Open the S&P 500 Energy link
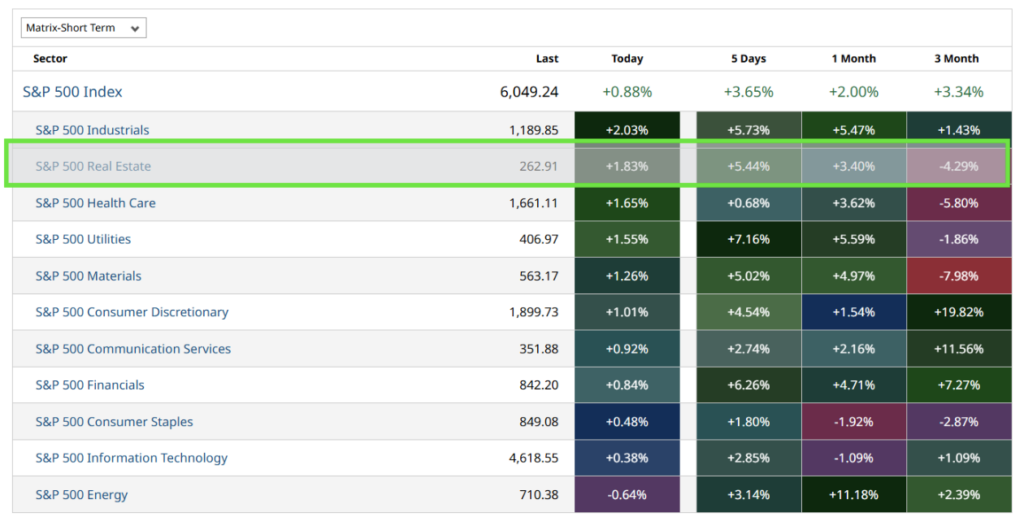Viewport: 1024px width, 526px height. (x=82, y=495)
